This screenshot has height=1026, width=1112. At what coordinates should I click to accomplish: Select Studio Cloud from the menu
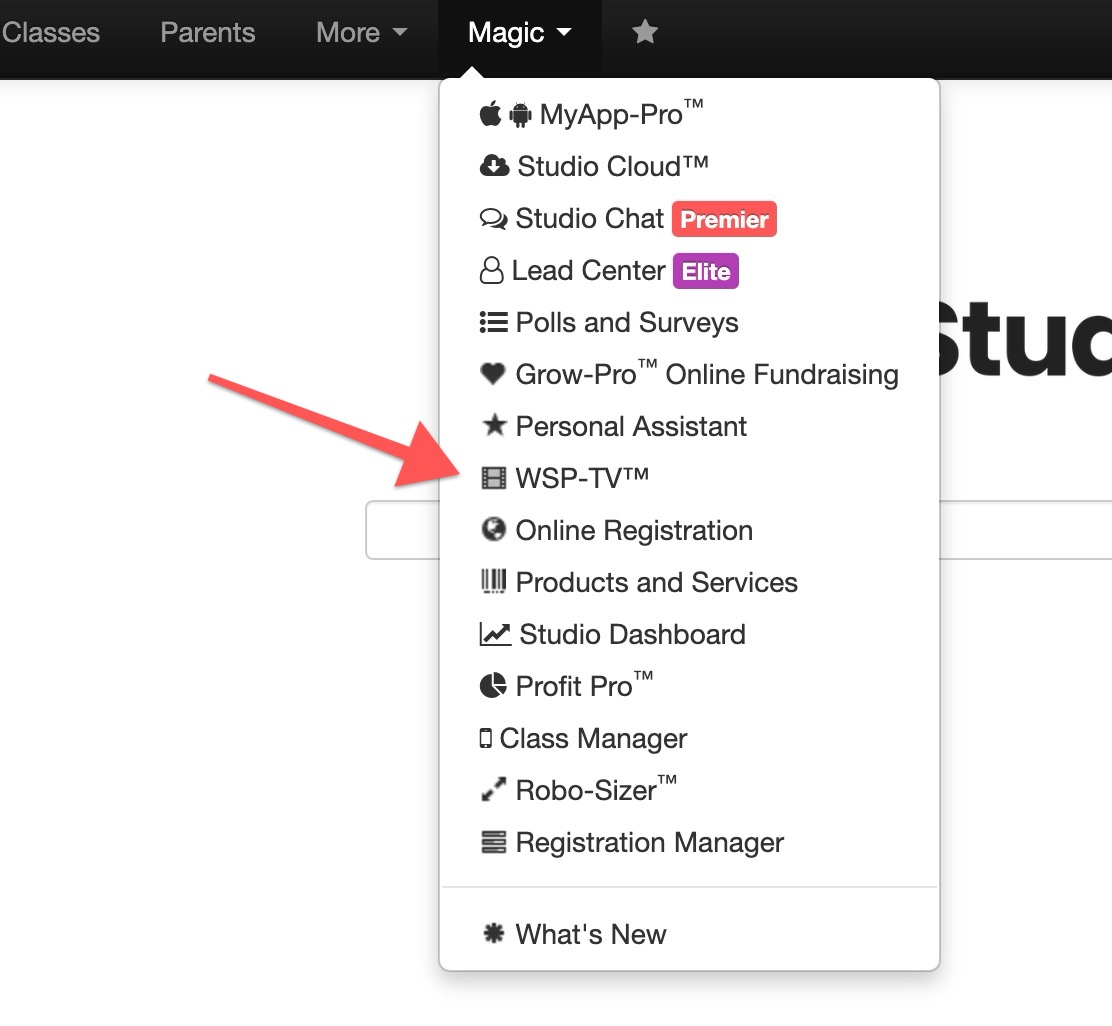coord(689,166)
